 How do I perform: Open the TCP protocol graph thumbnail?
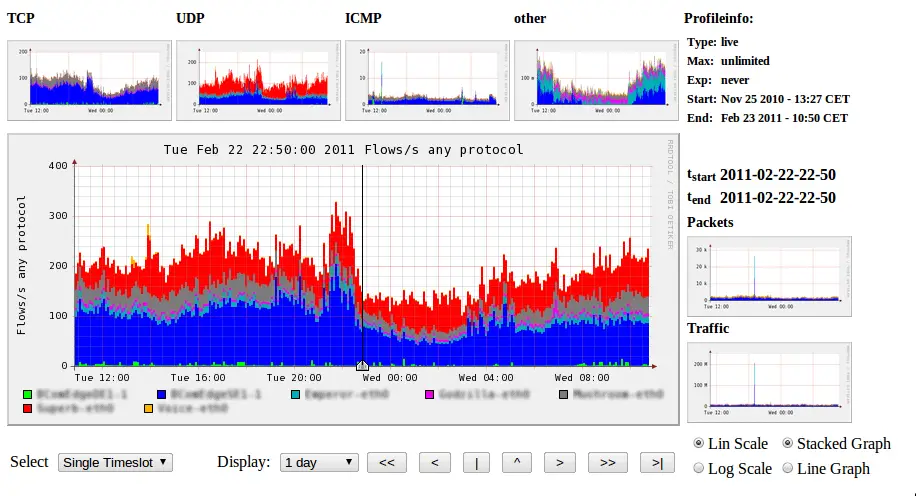coord(89,81)
